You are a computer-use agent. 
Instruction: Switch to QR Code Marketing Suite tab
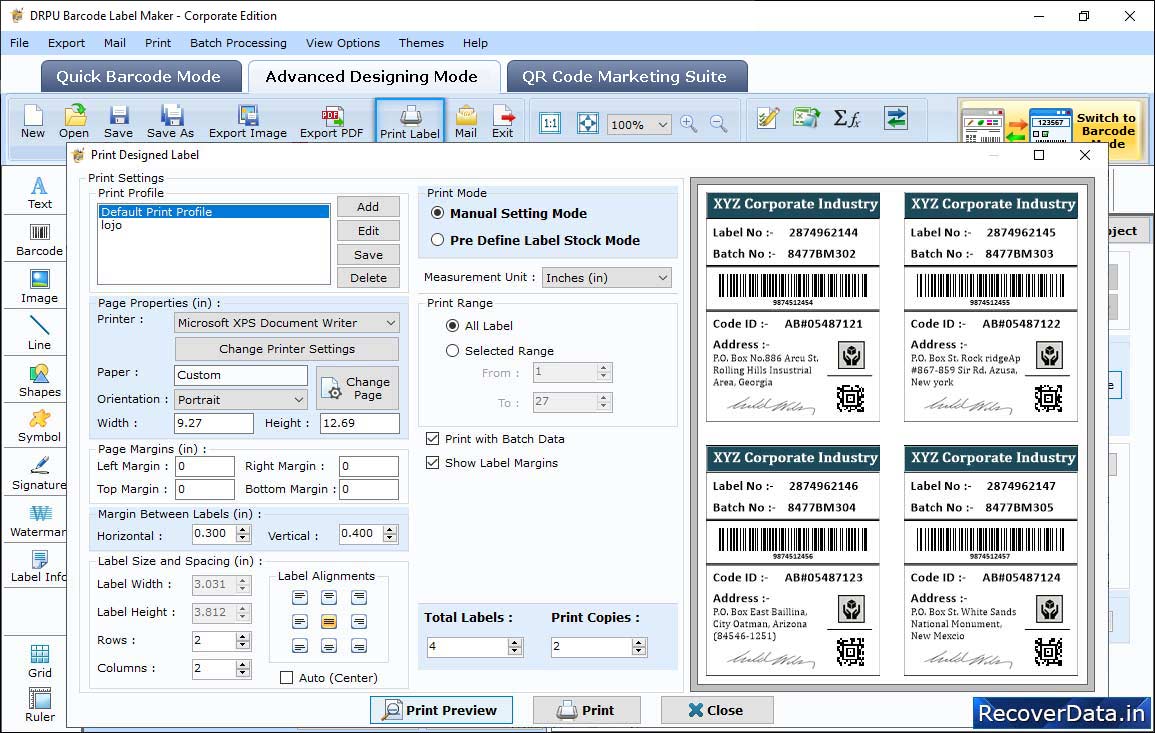tap(625, 77)
